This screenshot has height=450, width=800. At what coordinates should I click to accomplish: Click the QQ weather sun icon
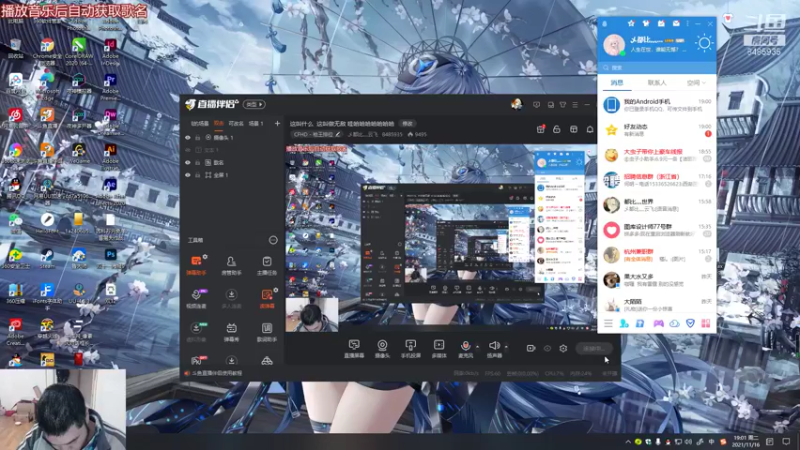[704, 43]
